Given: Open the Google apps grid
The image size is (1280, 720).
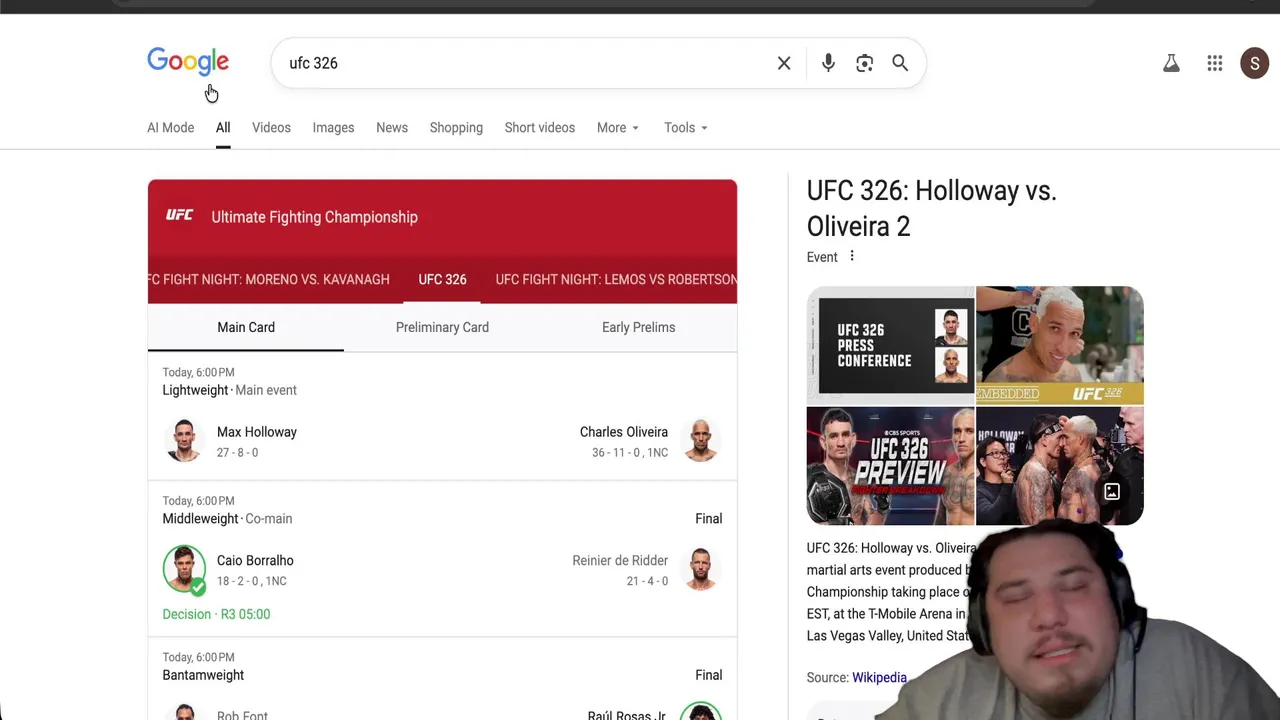Looking at the screenshot, I should pos(1215,63).
